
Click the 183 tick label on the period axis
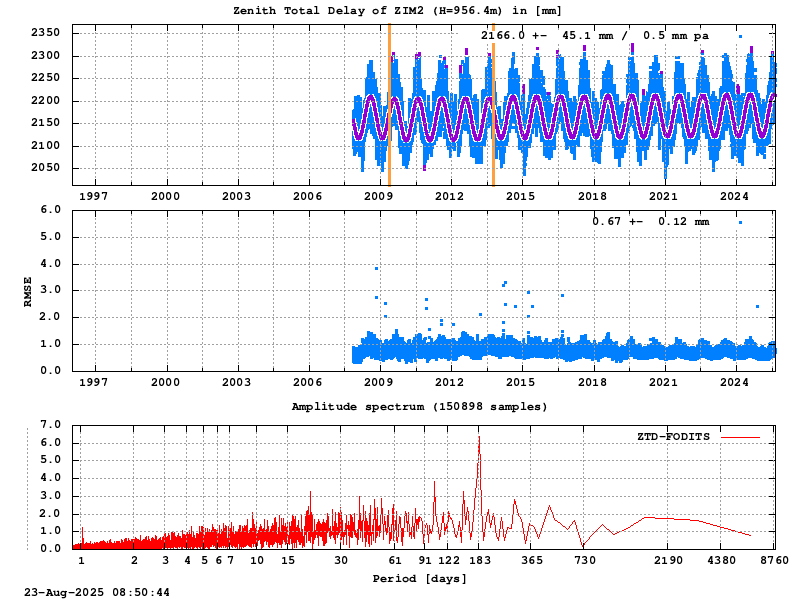click(x=480, y=561)
